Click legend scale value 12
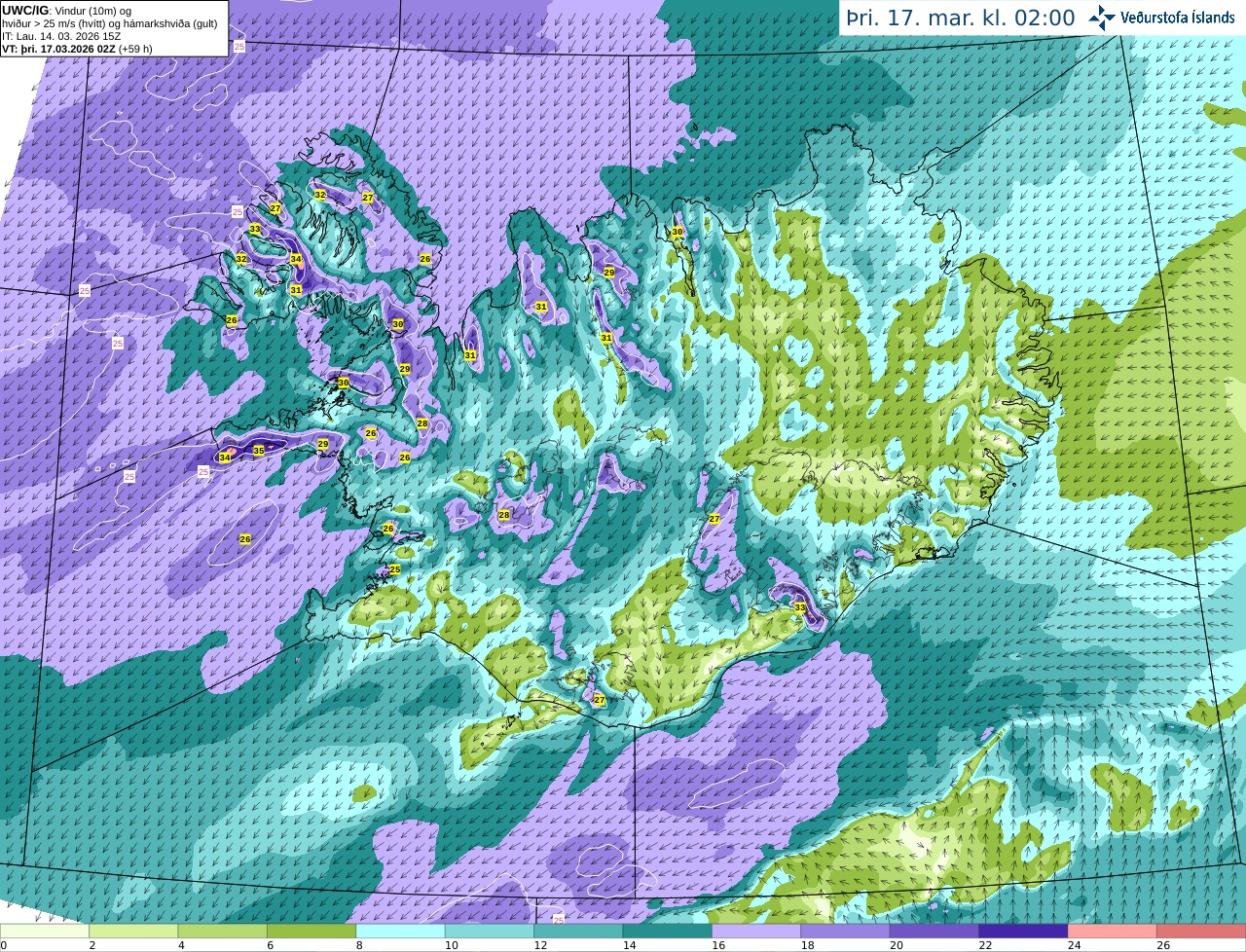The width and height of the screenshot is (1246, 952). coord(540,945)
